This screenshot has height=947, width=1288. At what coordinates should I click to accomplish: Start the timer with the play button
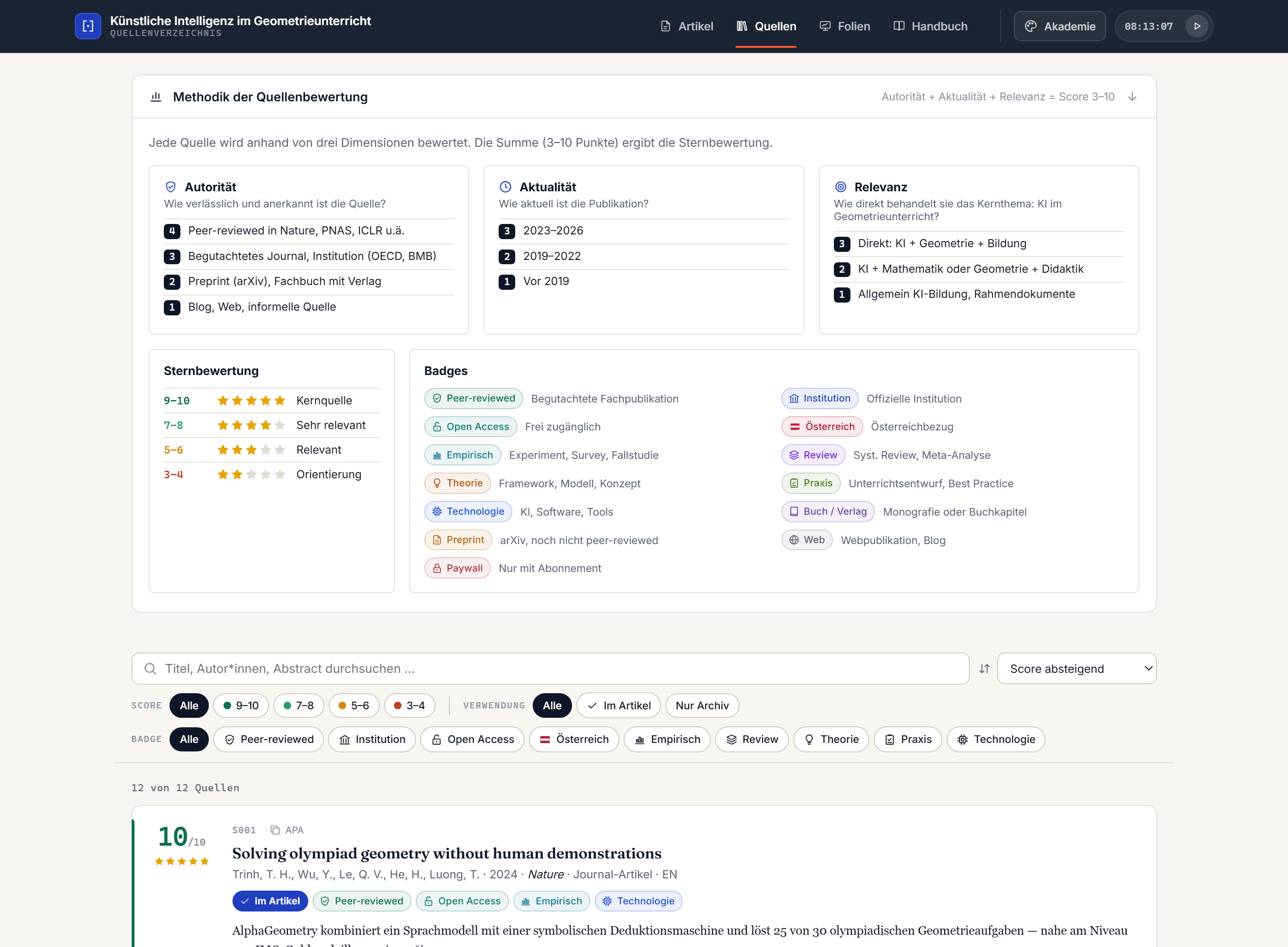tap(1197, 26)
